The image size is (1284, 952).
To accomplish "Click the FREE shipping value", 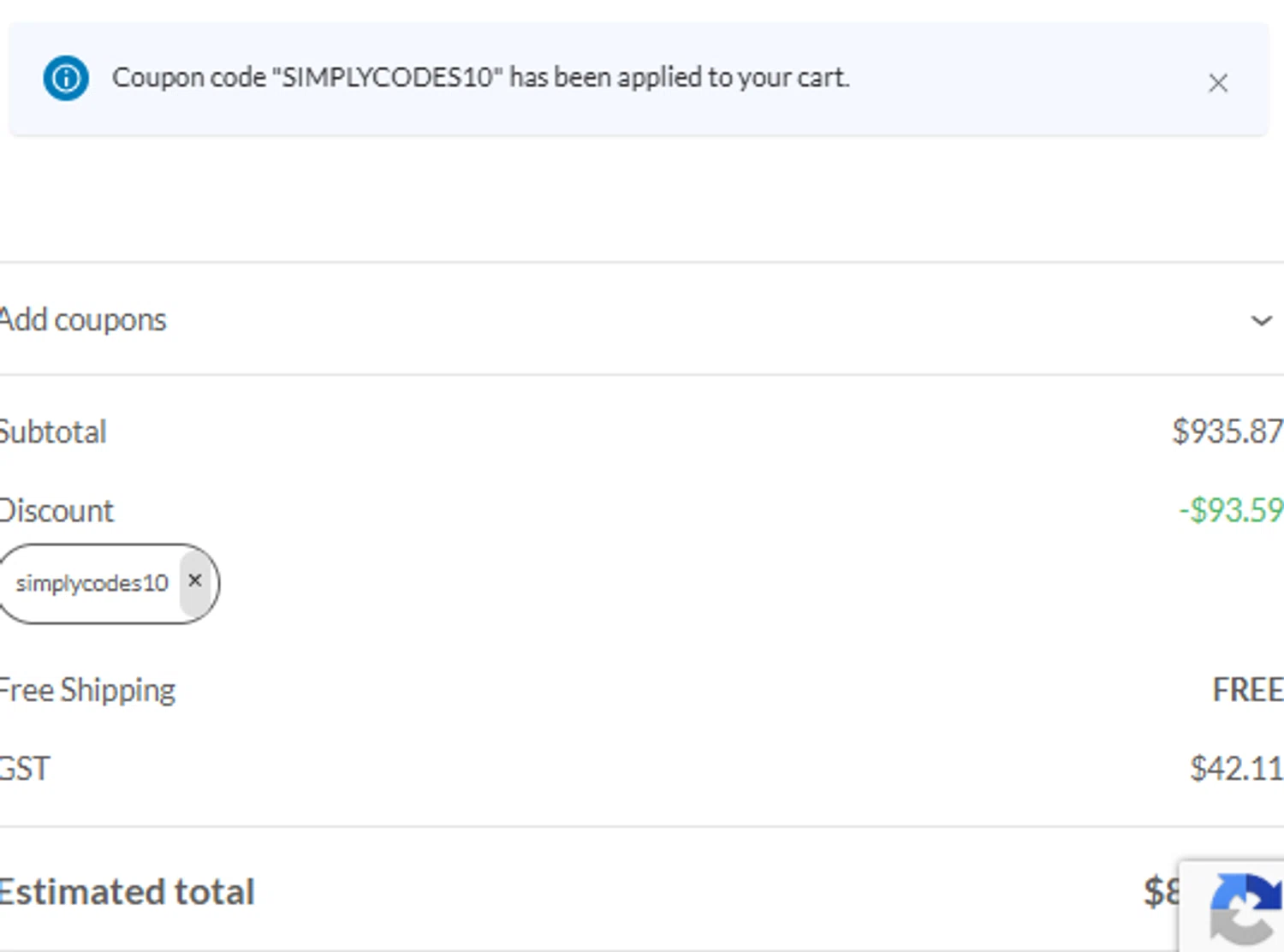I will pos(1247,690).
